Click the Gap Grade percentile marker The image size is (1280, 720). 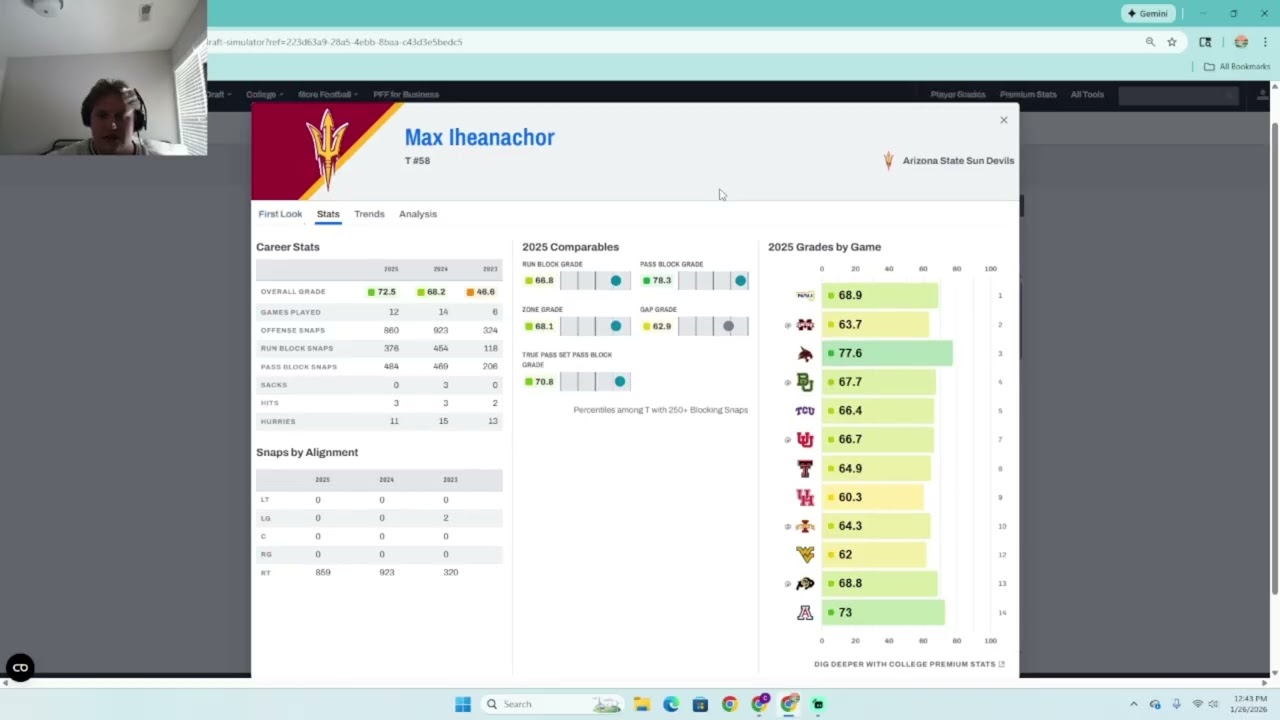728,326
